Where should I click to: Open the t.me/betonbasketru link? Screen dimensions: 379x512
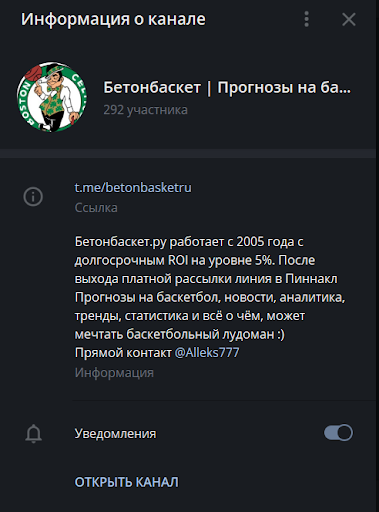133,188
